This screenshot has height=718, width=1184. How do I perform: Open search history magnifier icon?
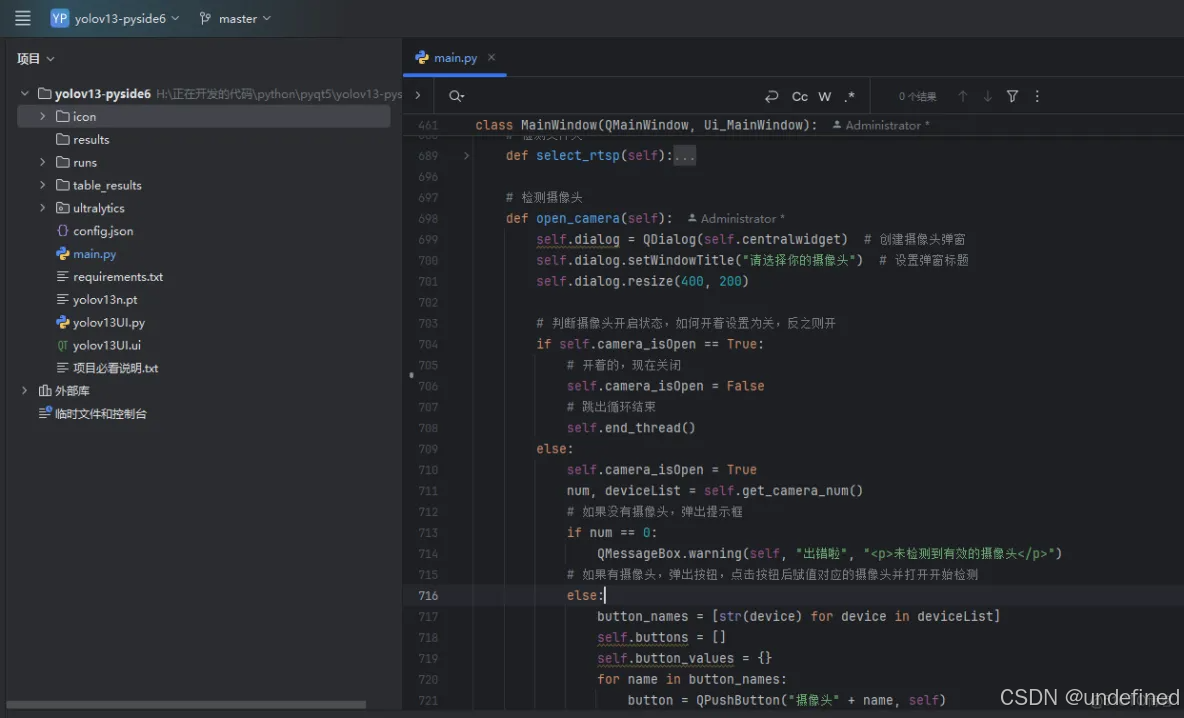click(x=456, y=96)
